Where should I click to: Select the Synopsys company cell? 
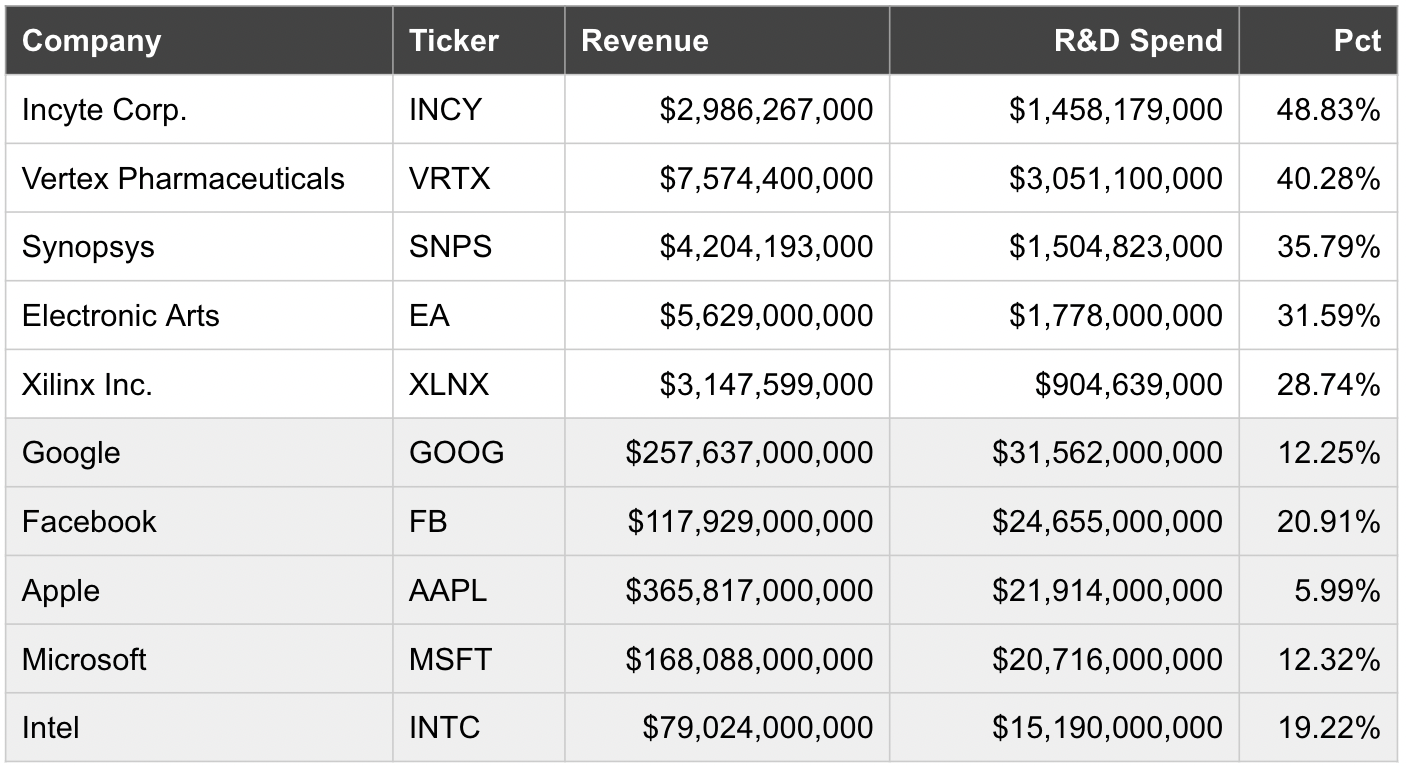point(88,246)
